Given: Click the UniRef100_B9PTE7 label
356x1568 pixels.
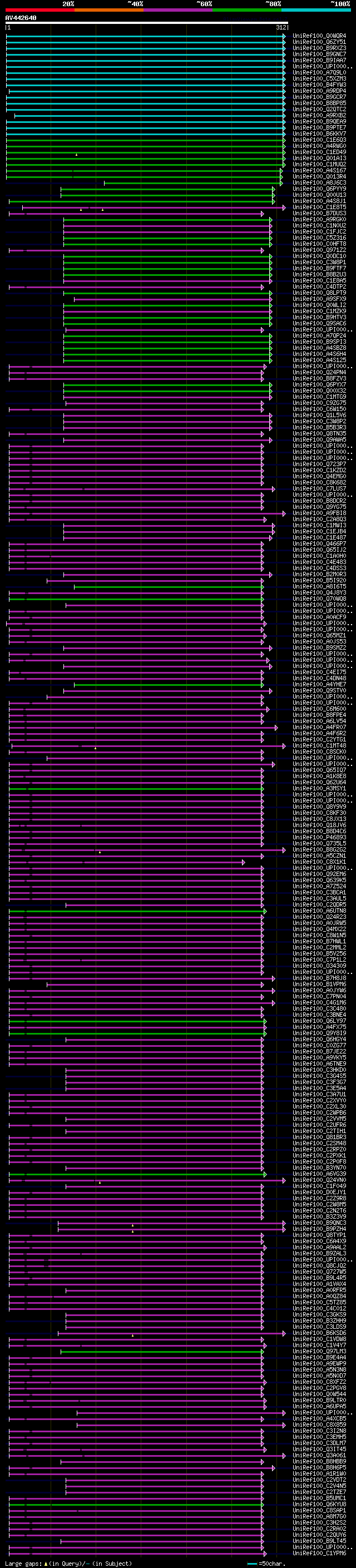Looking at the screenshot, I should tap(319, 128).
